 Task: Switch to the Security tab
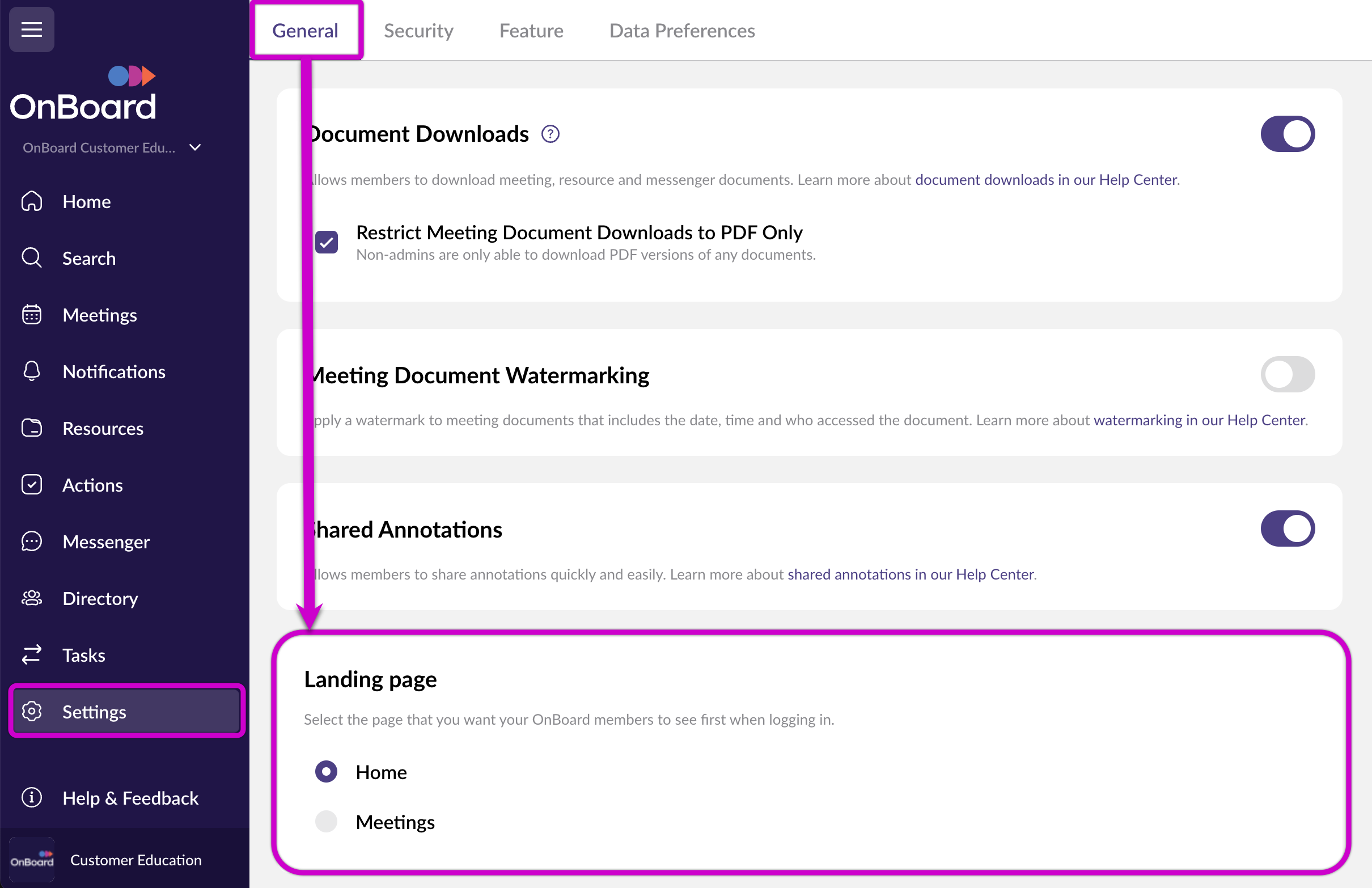(418, 31)
